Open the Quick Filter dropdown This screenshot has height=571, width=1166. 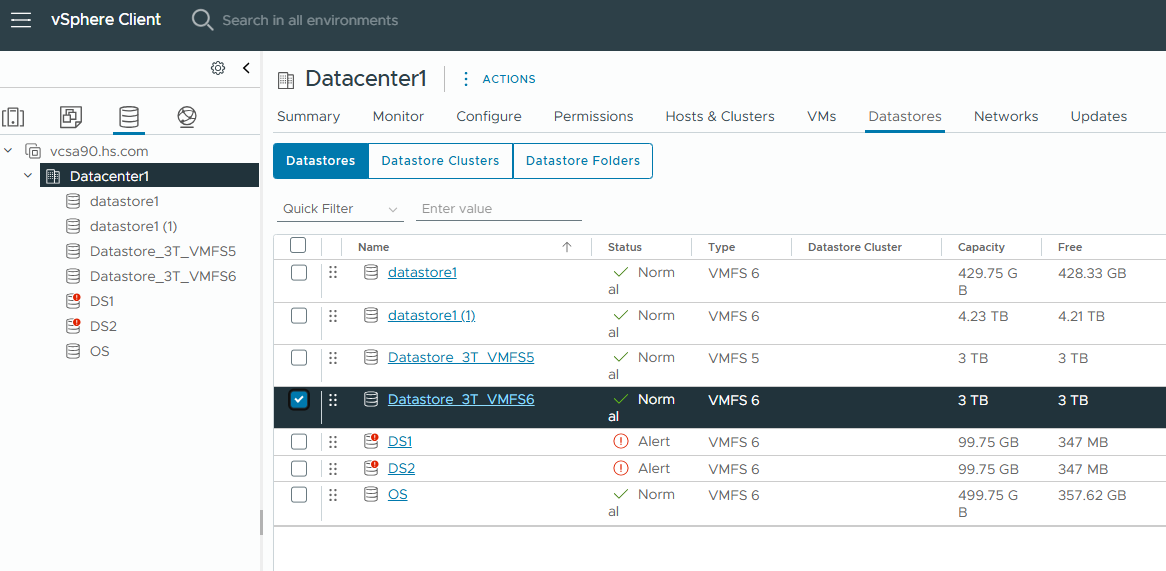339,209
